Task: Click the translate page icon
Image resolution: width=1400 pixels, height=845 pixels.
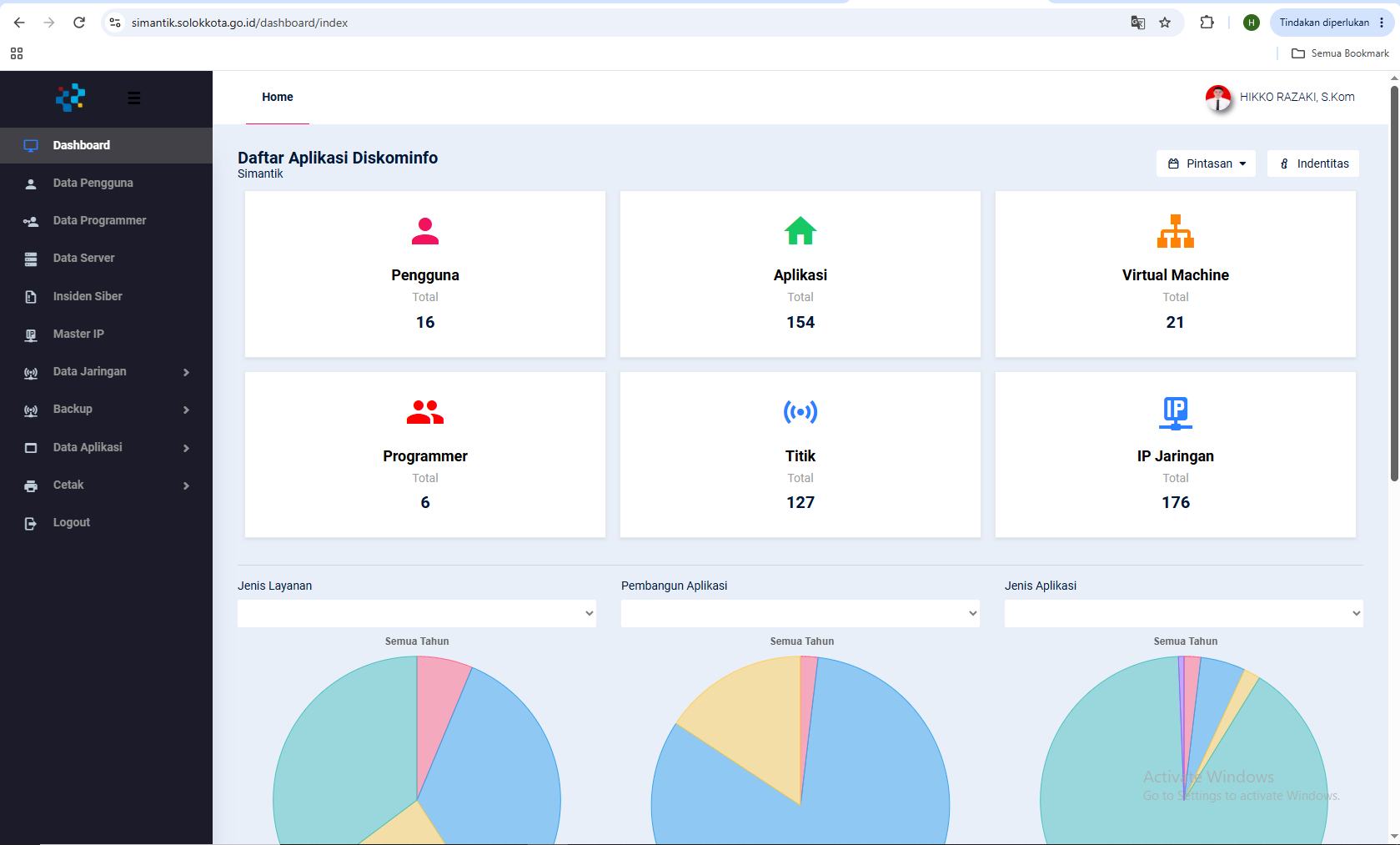Action: pyautogui.click(x=1137, y=23)
